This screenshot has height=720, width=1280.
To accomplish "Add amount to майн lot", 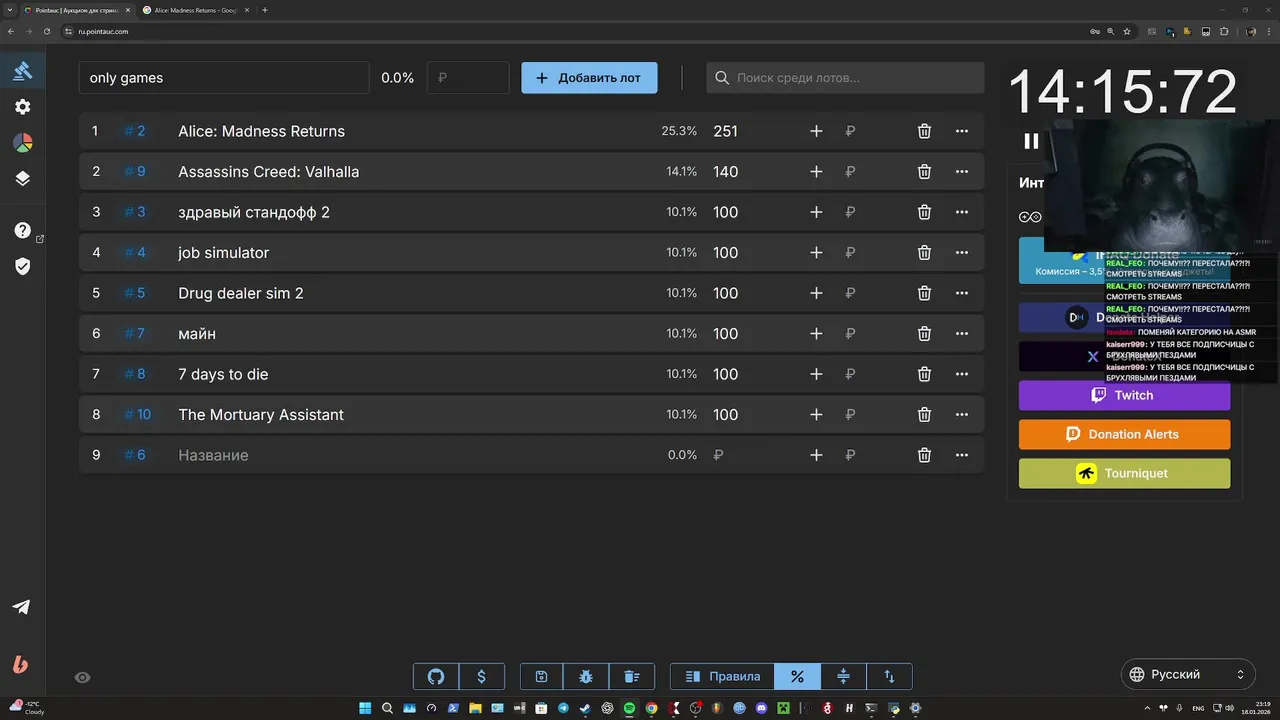I will click(816, 333).
